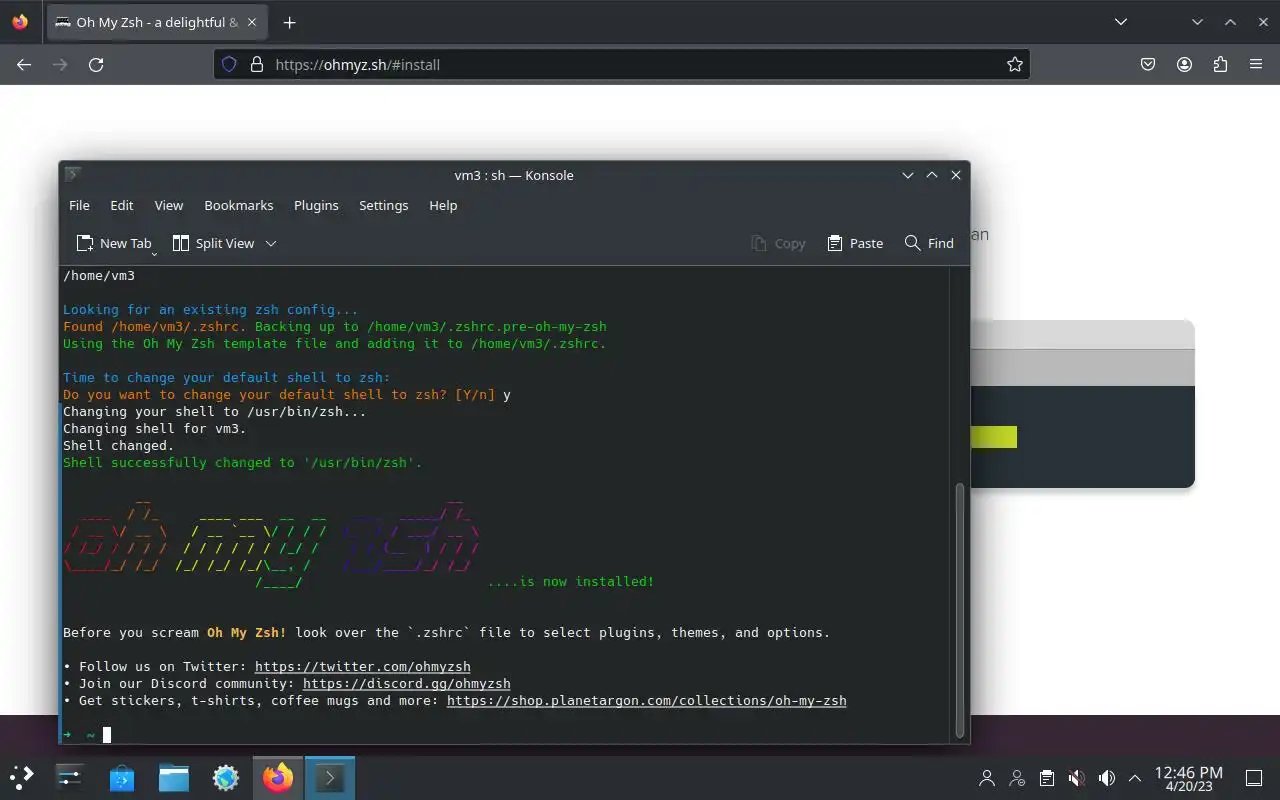Expand the Split View dropdown

(270, 243)
